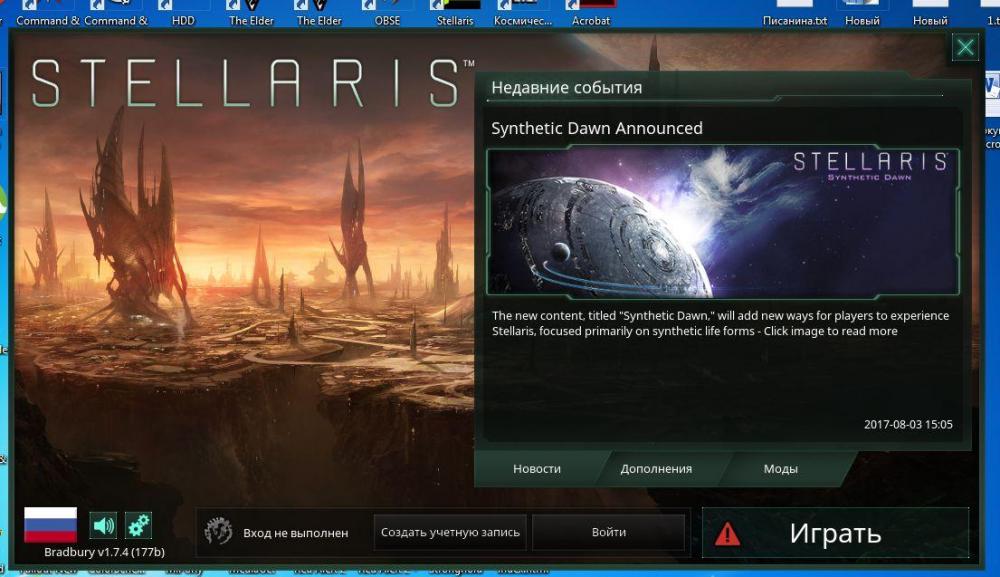Viewport: 1000px width, 577px height.
Task: Select the Моды tab
Action: pos(781,469)
